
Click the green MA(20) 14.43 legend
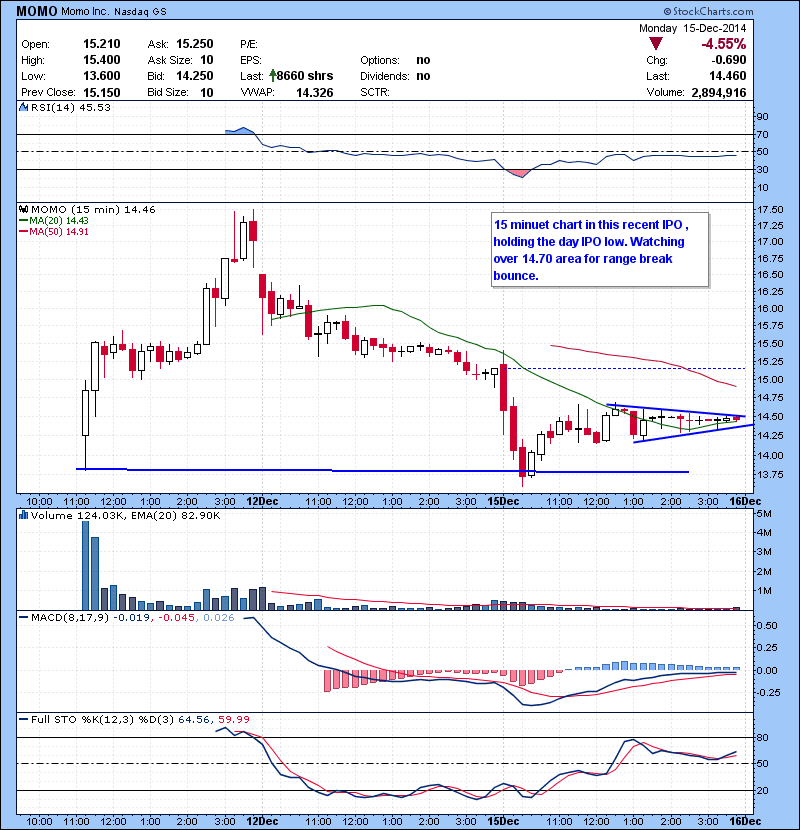click(x=53, y=221)
